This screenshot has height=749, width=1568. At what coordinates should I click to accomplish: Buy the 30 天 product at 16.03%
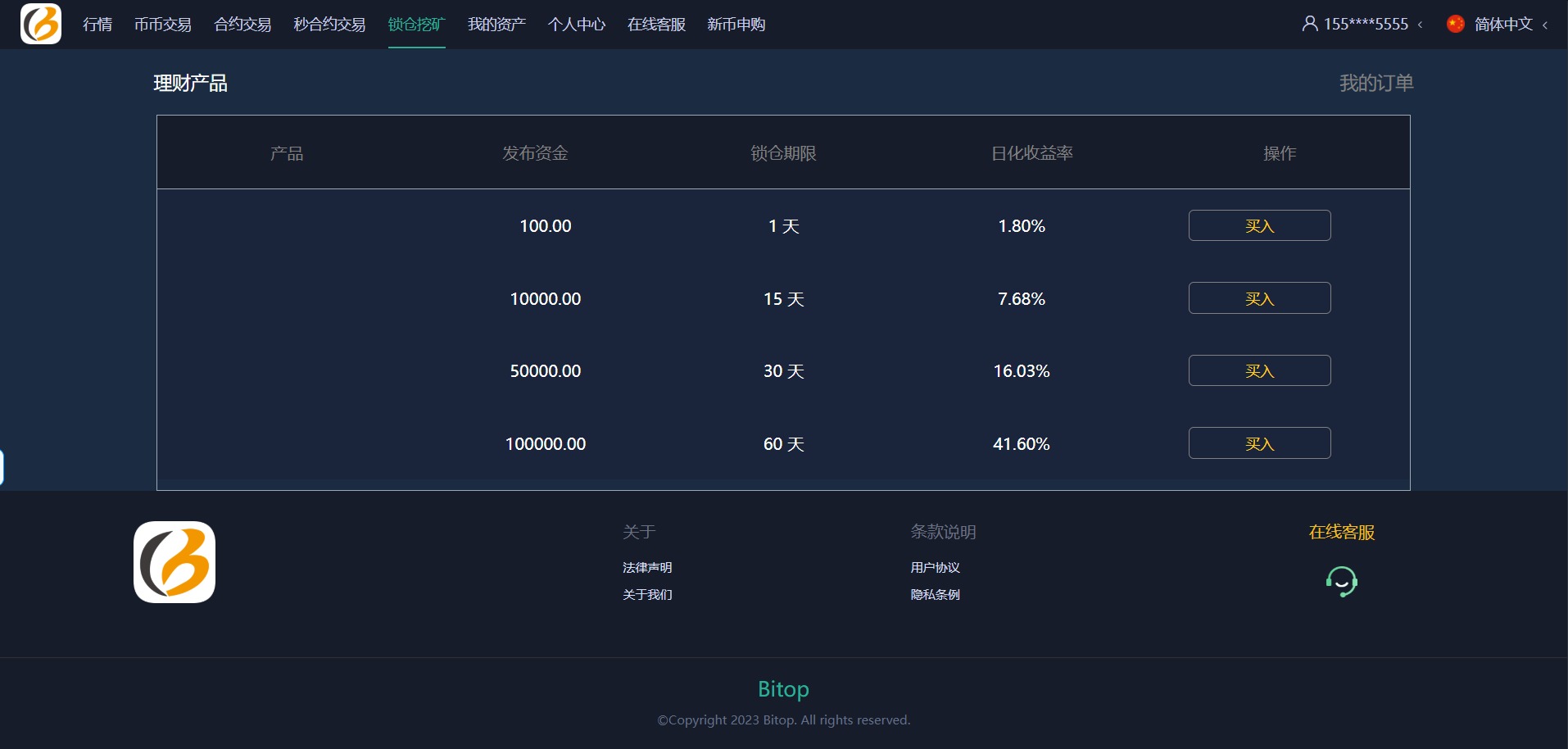[x=1259, y=370]
